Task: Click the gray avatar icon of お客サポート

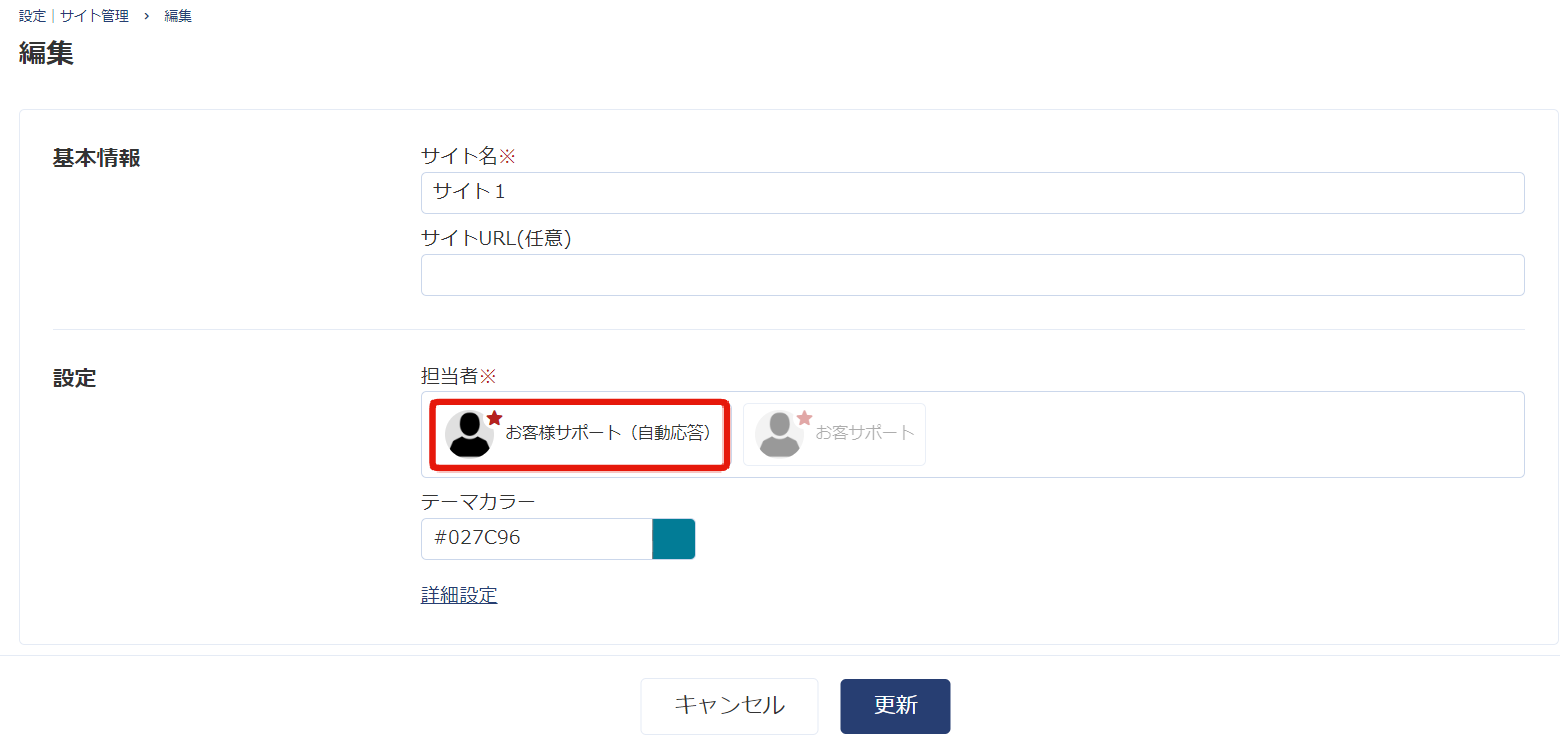Action: (x=779, y=434)
